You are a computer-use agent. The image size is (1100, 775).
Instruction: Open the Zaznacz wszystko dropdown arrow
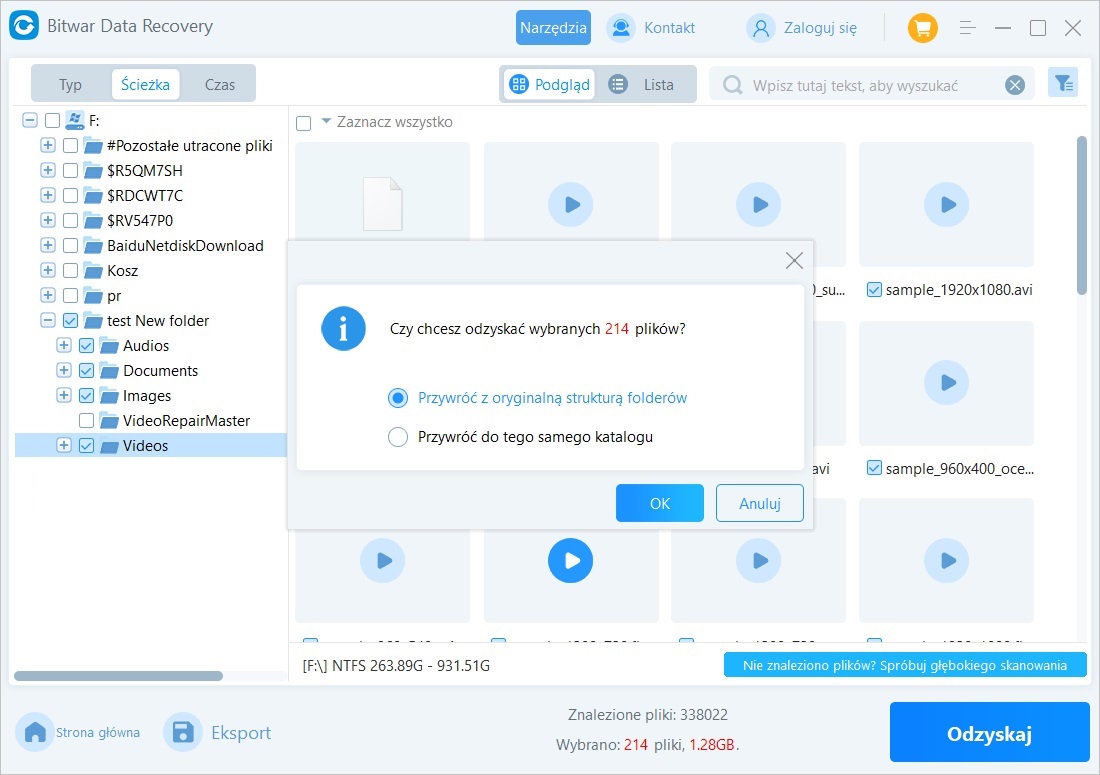[325, 122]
